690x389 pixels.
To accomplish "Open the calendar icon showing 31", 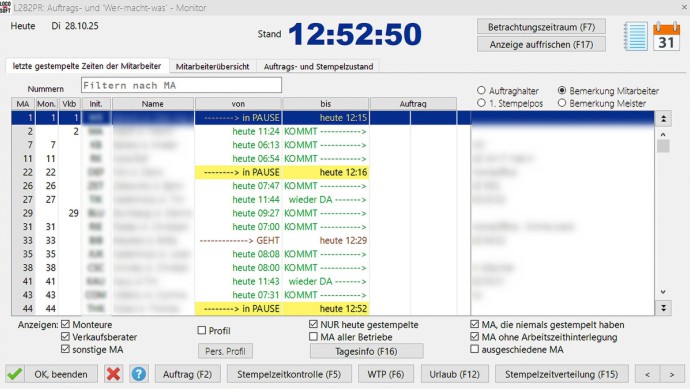I will coord(666,36).
